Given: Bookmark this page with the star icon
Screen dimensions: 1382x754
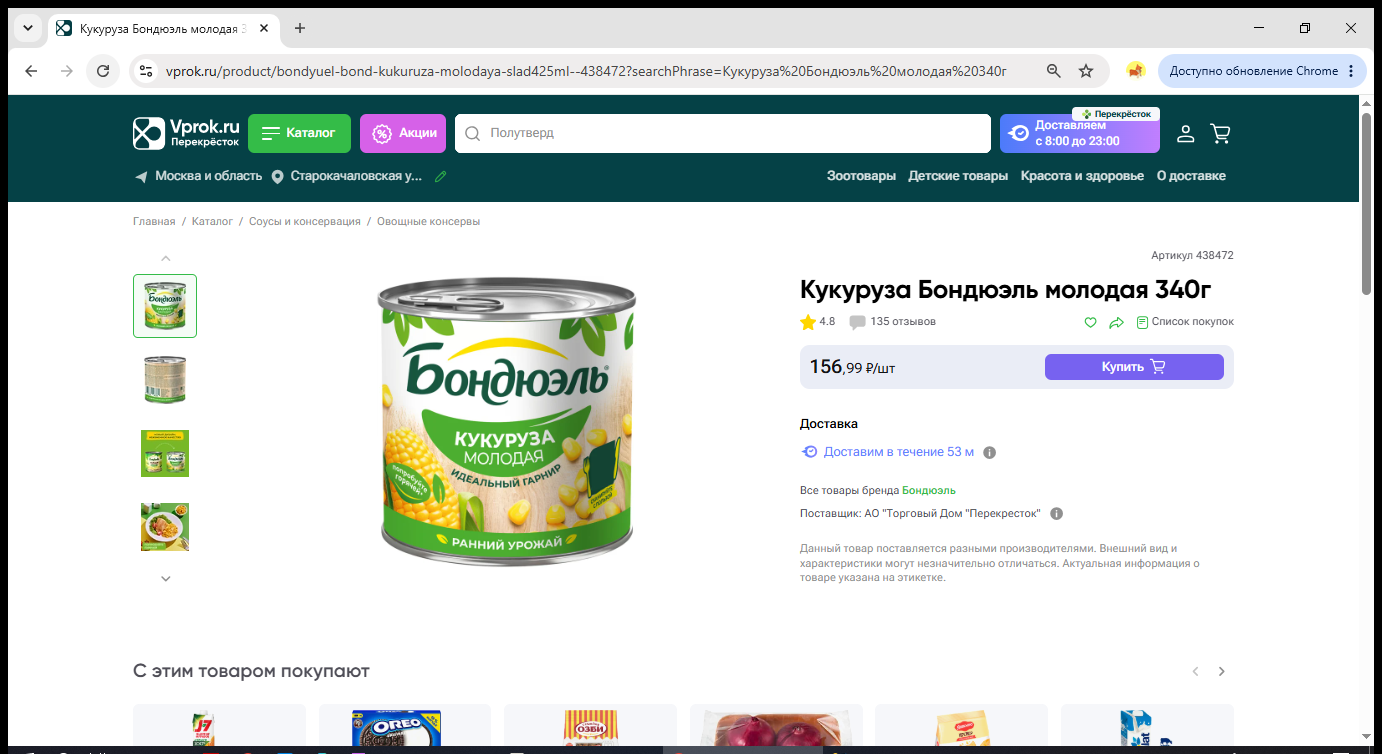Looking at the screenshot, I should [1086, 71].
